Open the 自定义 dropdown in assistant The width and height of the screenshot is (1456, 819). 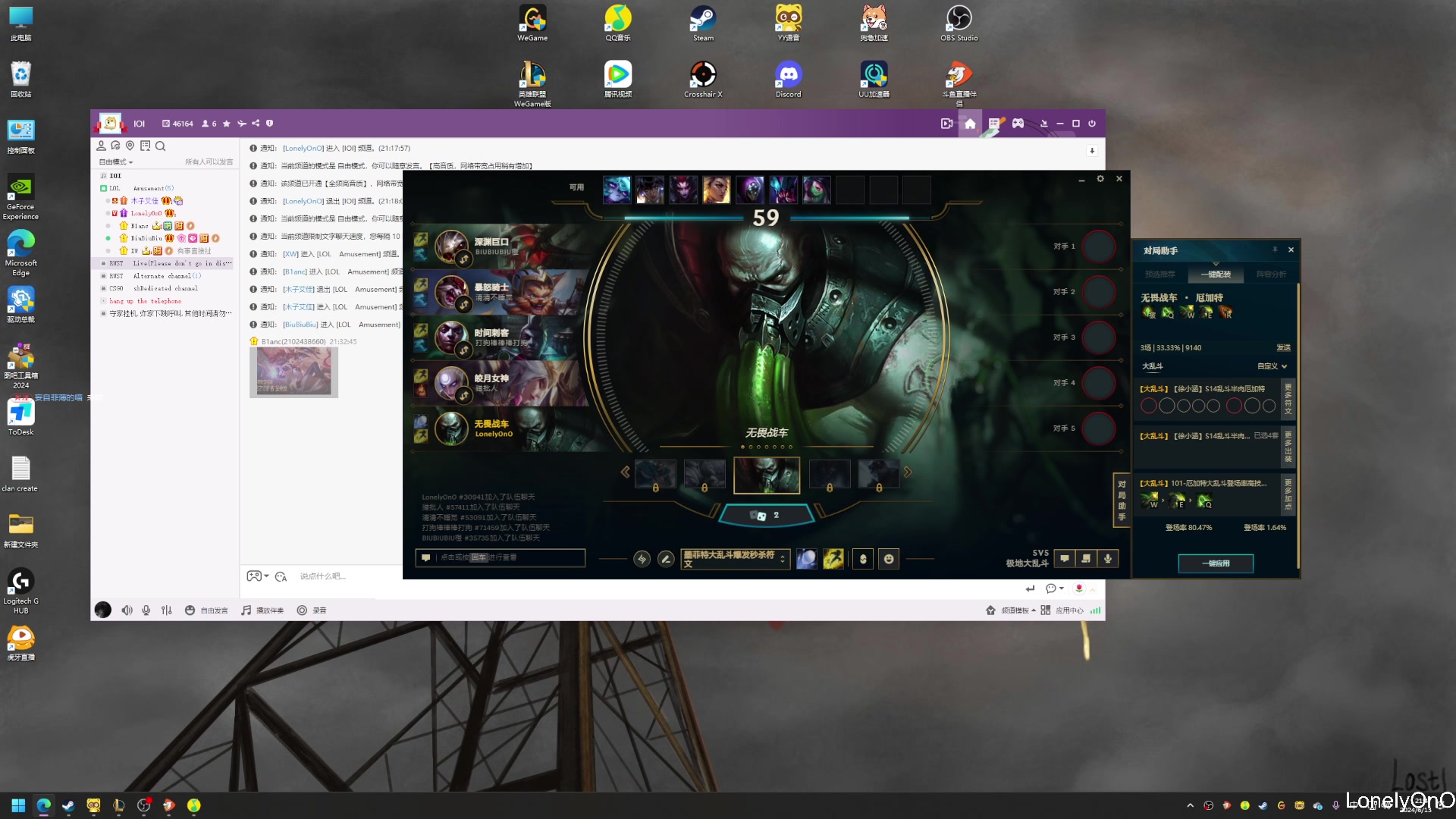(x=1272, y=366)
